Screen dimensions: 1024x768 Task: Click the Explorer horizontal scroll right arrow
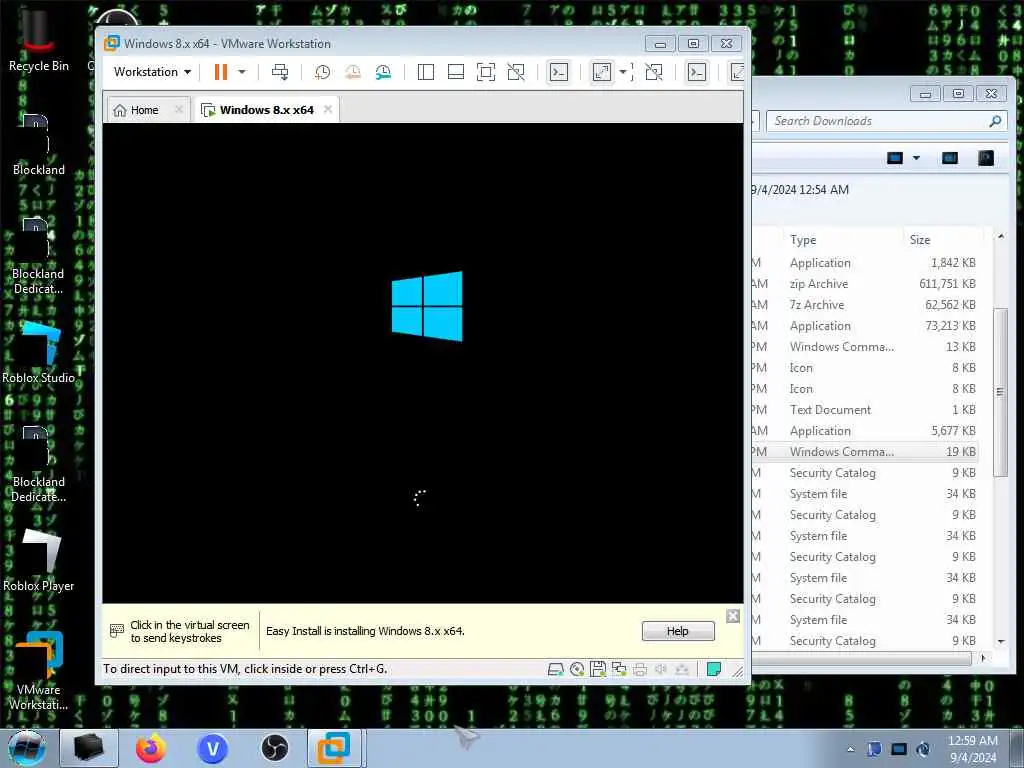point(983,658)
